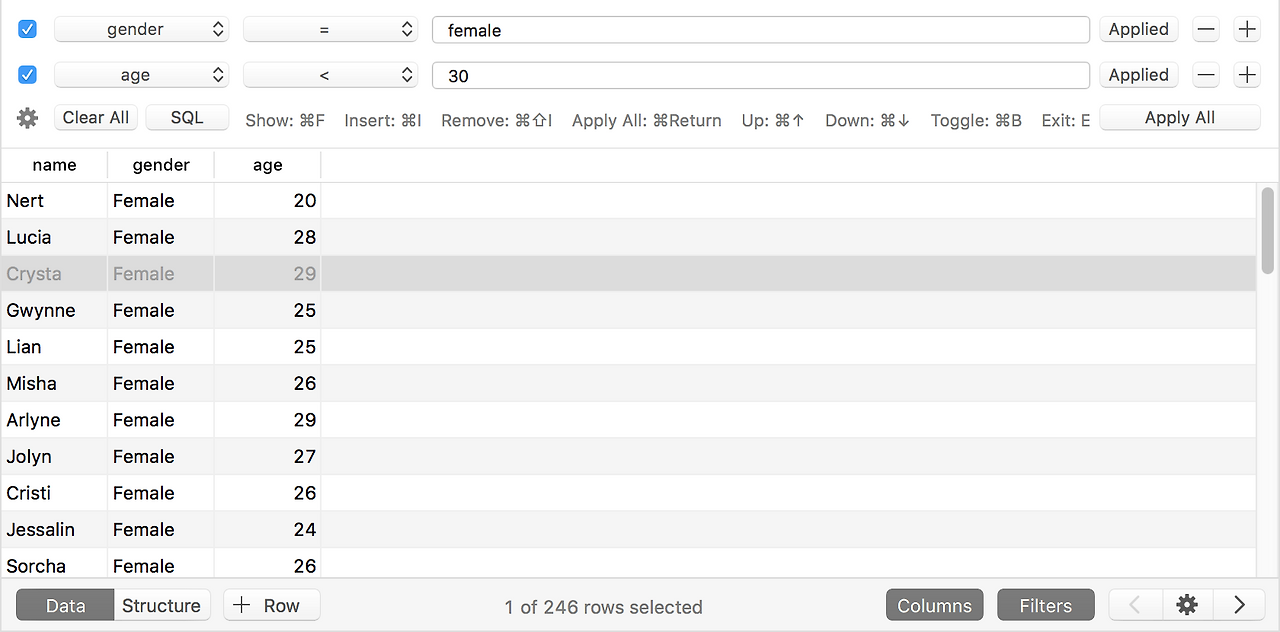Open the gender column dropdown
Image resolution: width=1280 pixels, height=632 pixels.
pyautogui.click(x=141, y=30)
